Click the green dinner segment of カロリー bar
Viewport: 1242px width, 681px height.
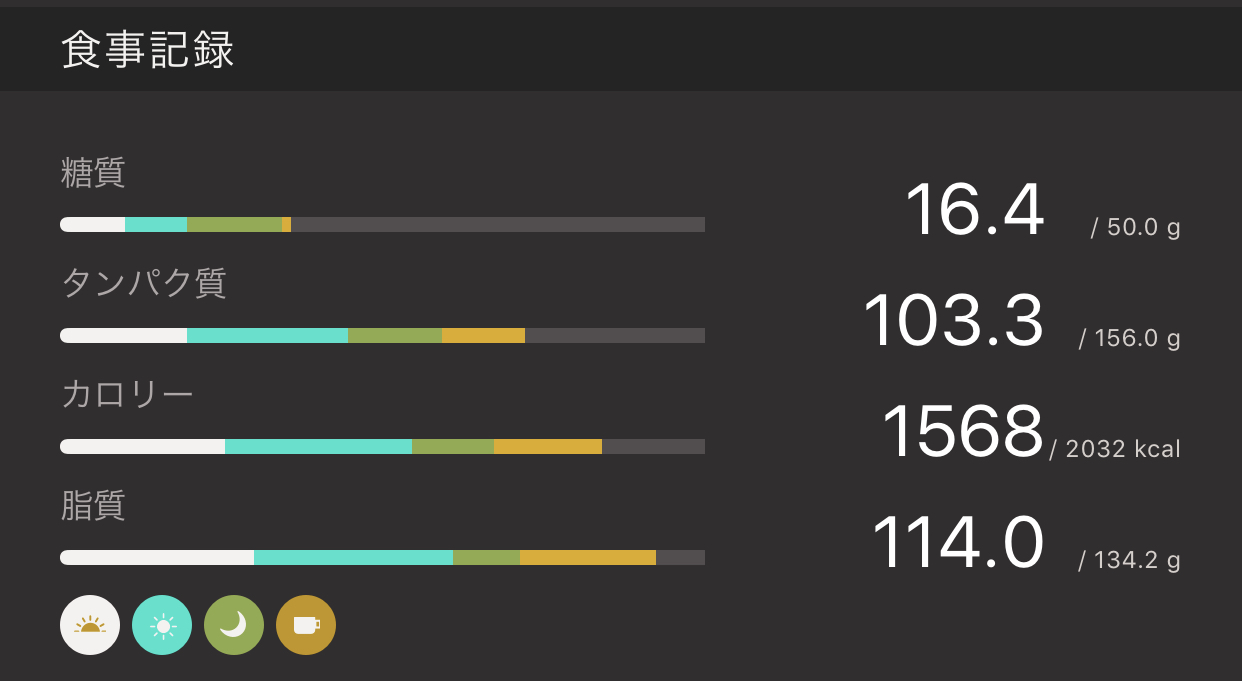point(453,446)
